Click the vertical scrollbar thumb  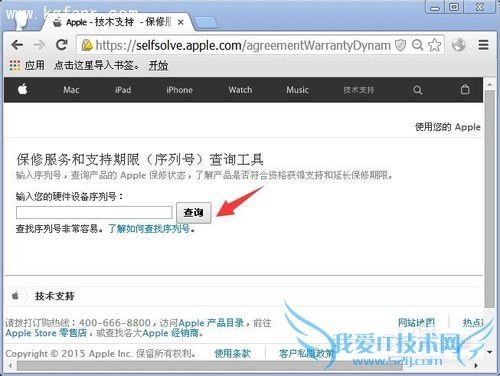[x=489, y=199]
